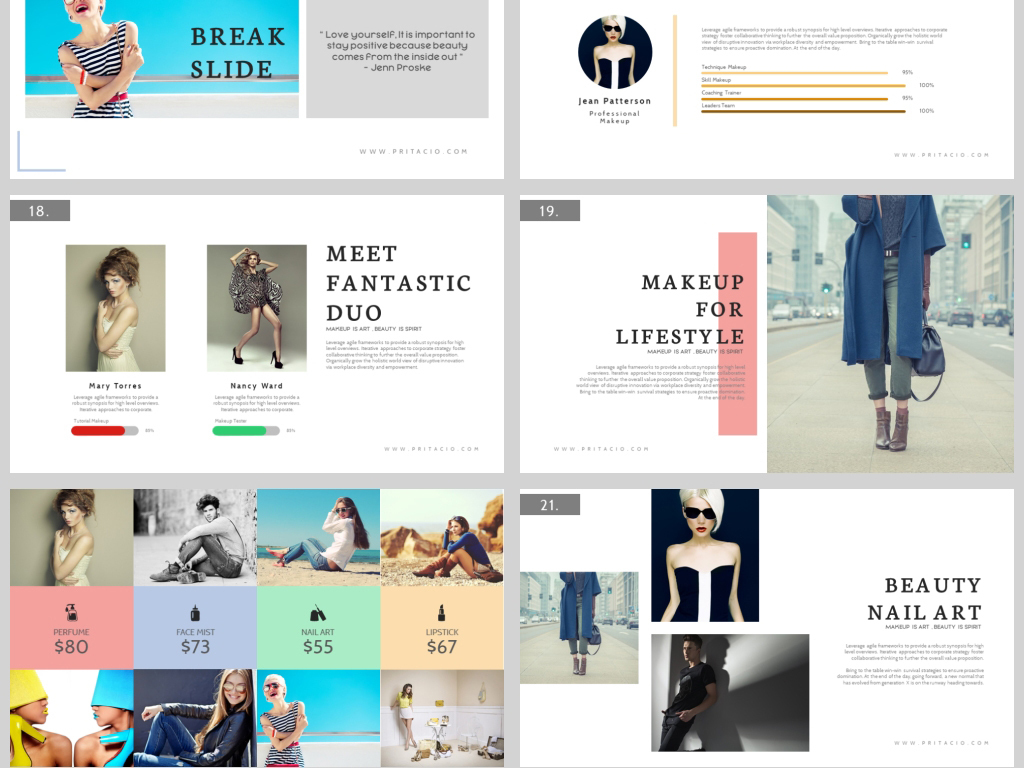Click the nail polish icon above NAIL ART
The height and width of the screenshot is (768, 1024).
coord(318,612)
